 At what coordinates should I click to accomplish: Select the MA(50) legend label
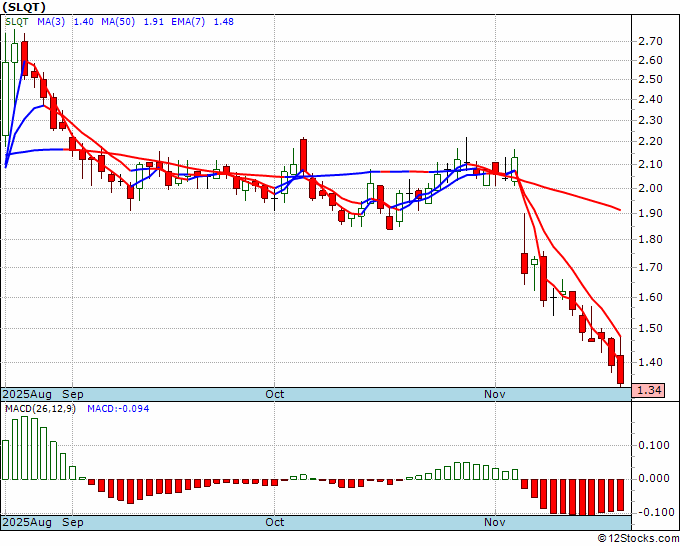click(x=118, y=22)
